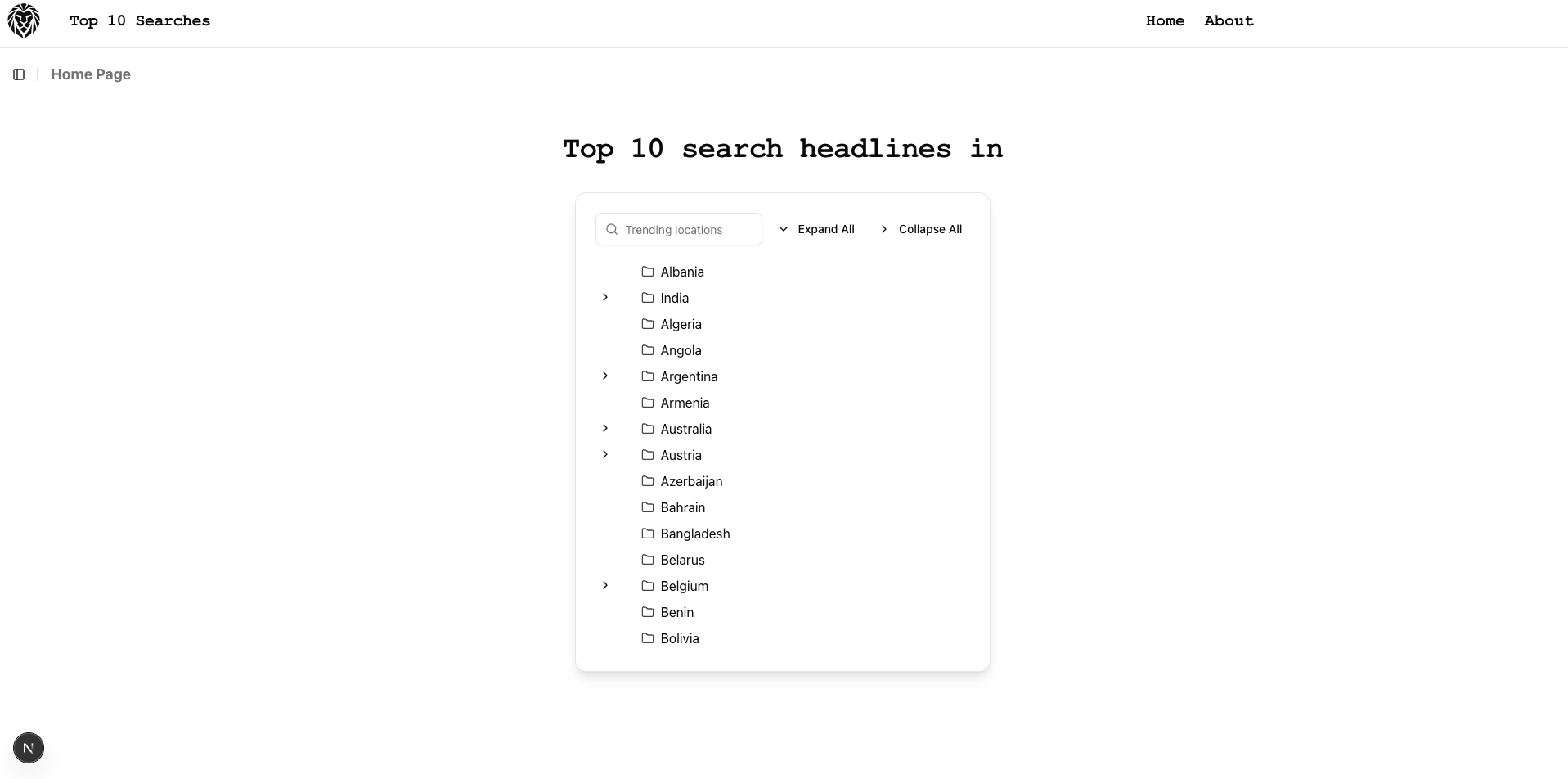The height and width of the screenshot is (779, 1568).
Task: Open the Armenia folder icon
Action: tap(647, 402)
